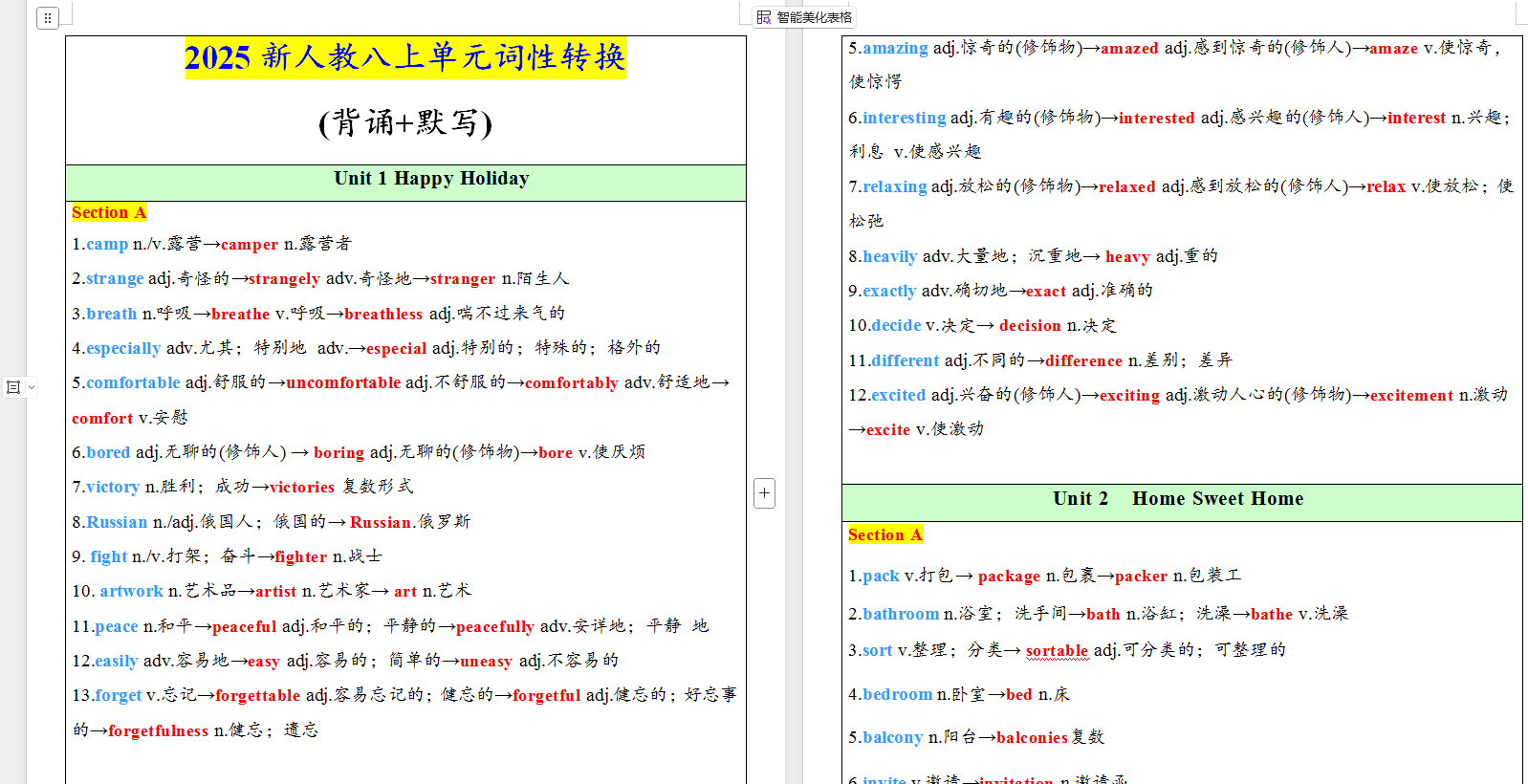Click the word comfortably
Screen dimensions: 1528x784
[572, 383]
